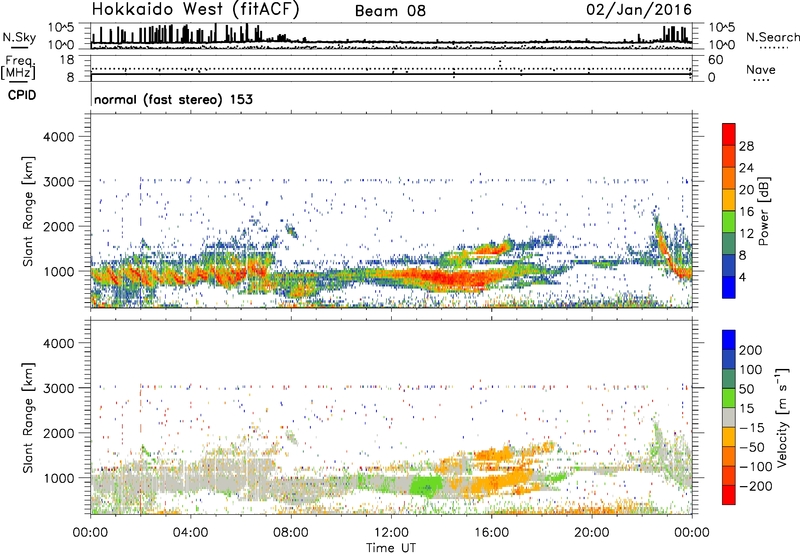The width and height of the screenshot is (800, 554).
Task: Click '4000' tick on the power panel
Action: coord(58,137)
